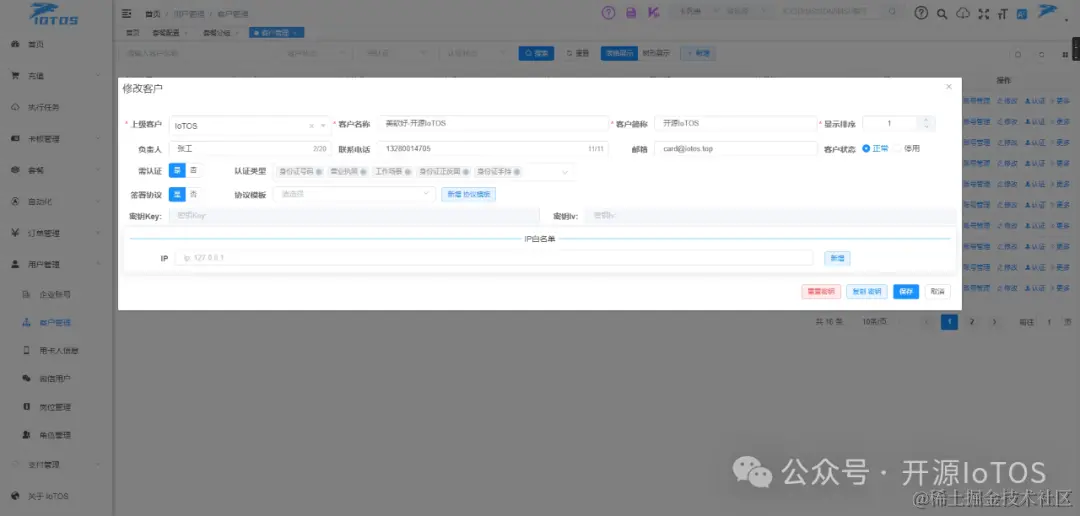The height and width of the screenshot is (516, 1080).
Task: Open 微信用户 submenu item
Action: (56, 378)
